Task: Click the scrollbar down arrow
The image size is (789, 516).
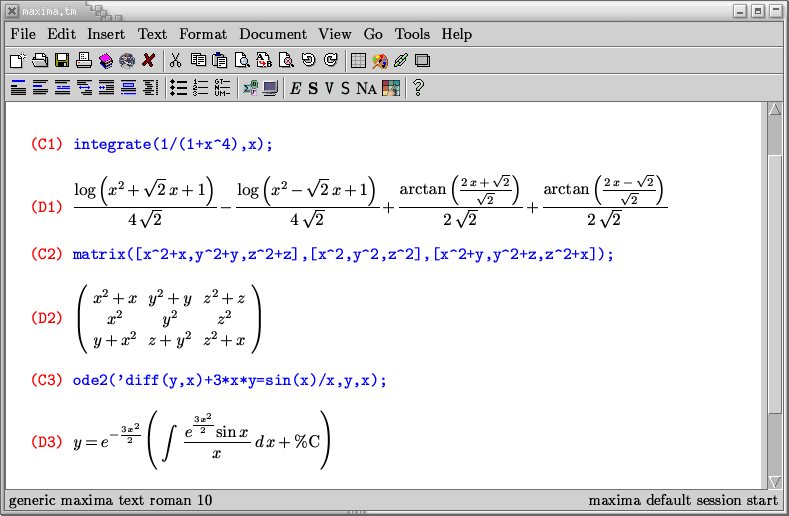Action: tap(775, 482)
